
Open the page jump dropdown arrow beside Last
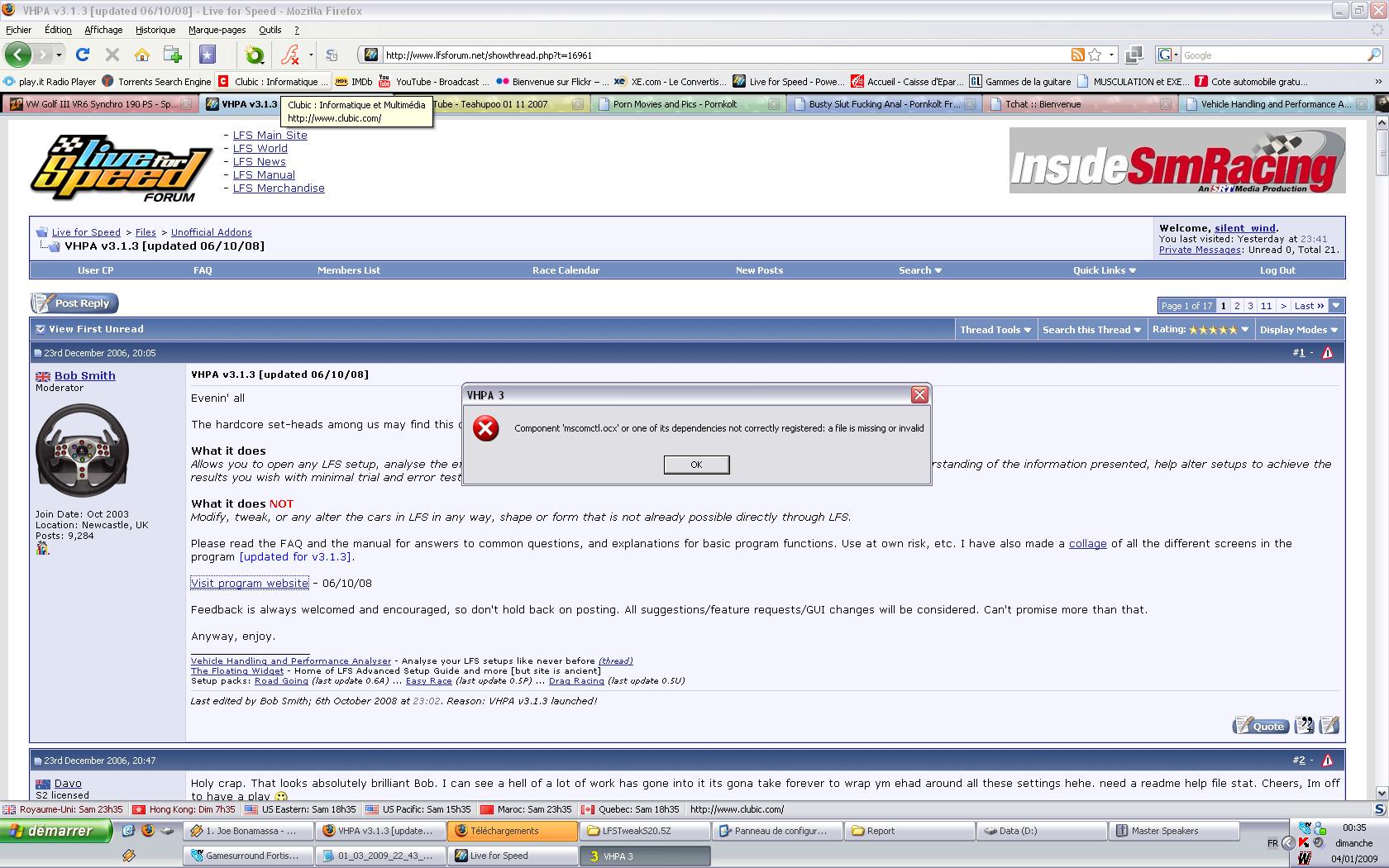1336,306
